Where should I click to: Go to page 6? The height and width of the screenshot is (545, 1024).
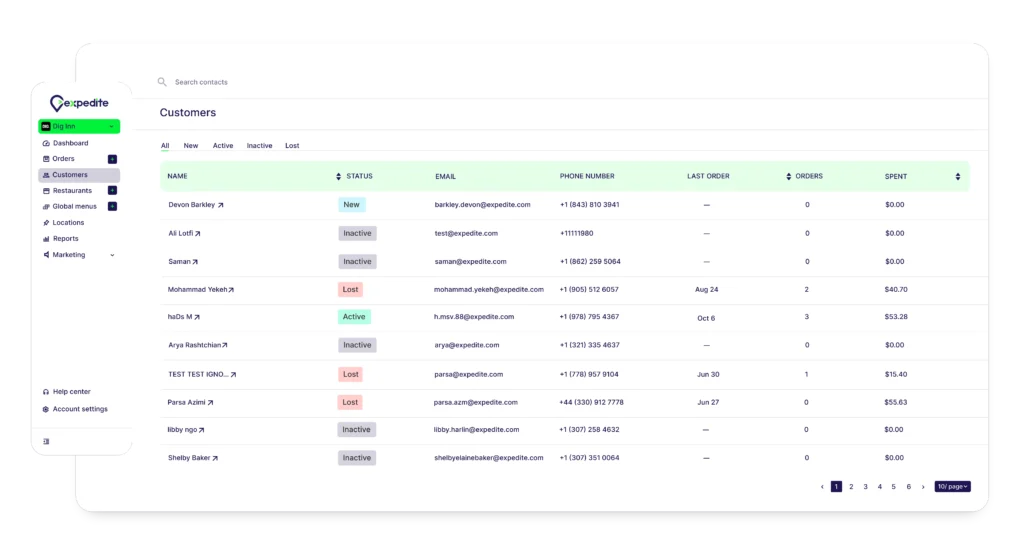(x=908, y=487)
